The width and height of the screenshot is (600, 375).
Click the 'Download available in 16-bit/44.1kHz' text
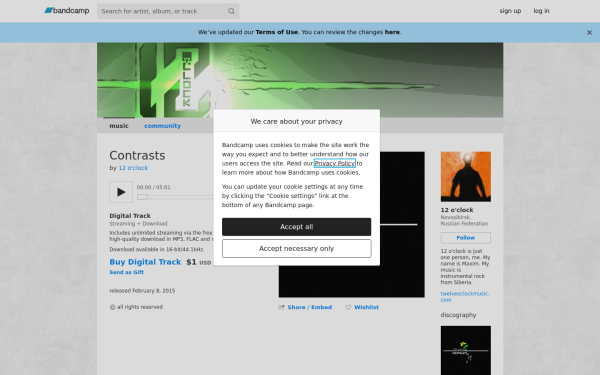(157, 249)
